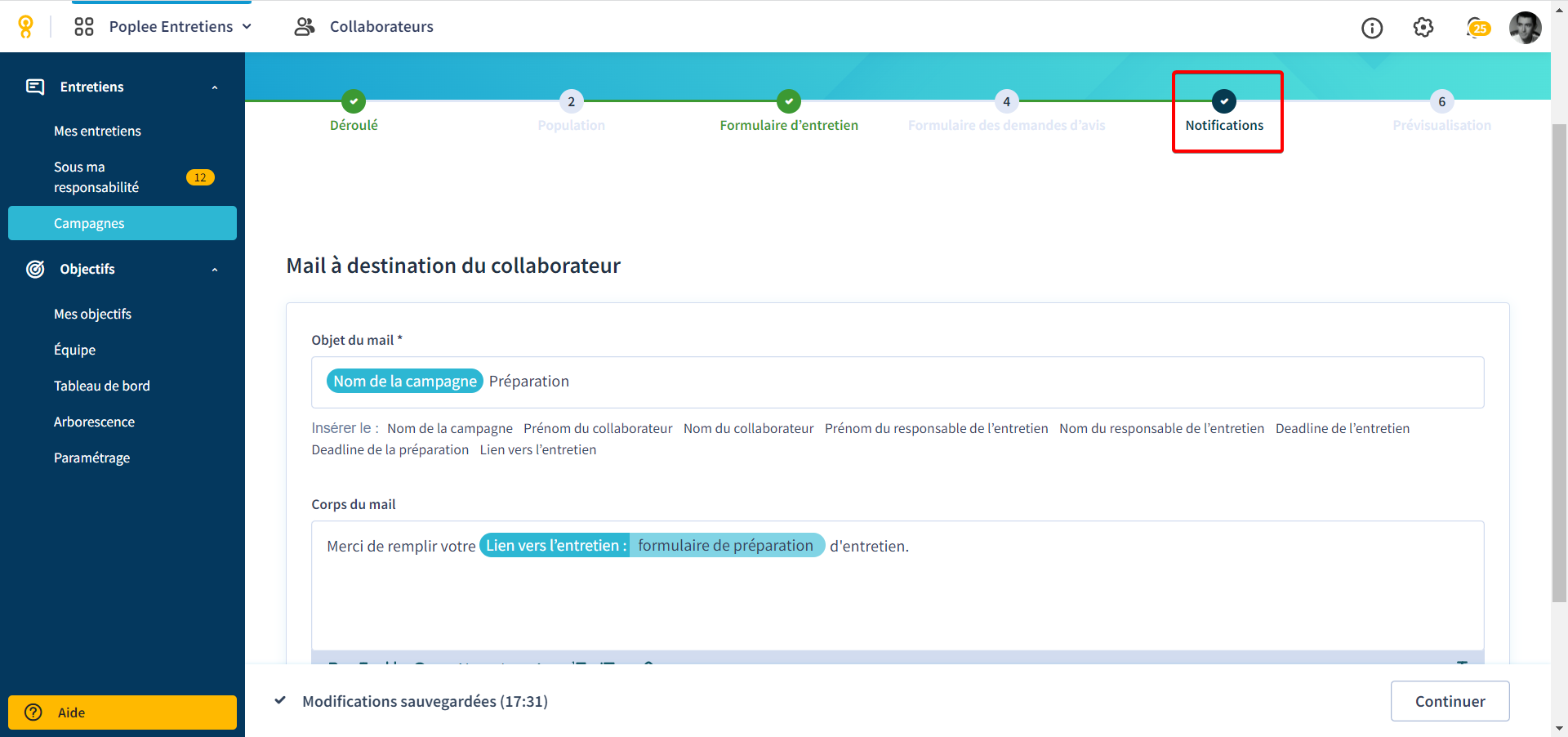1568x737 pixels.
Task: Click the Continuer button
Action: pos(1450,701)
